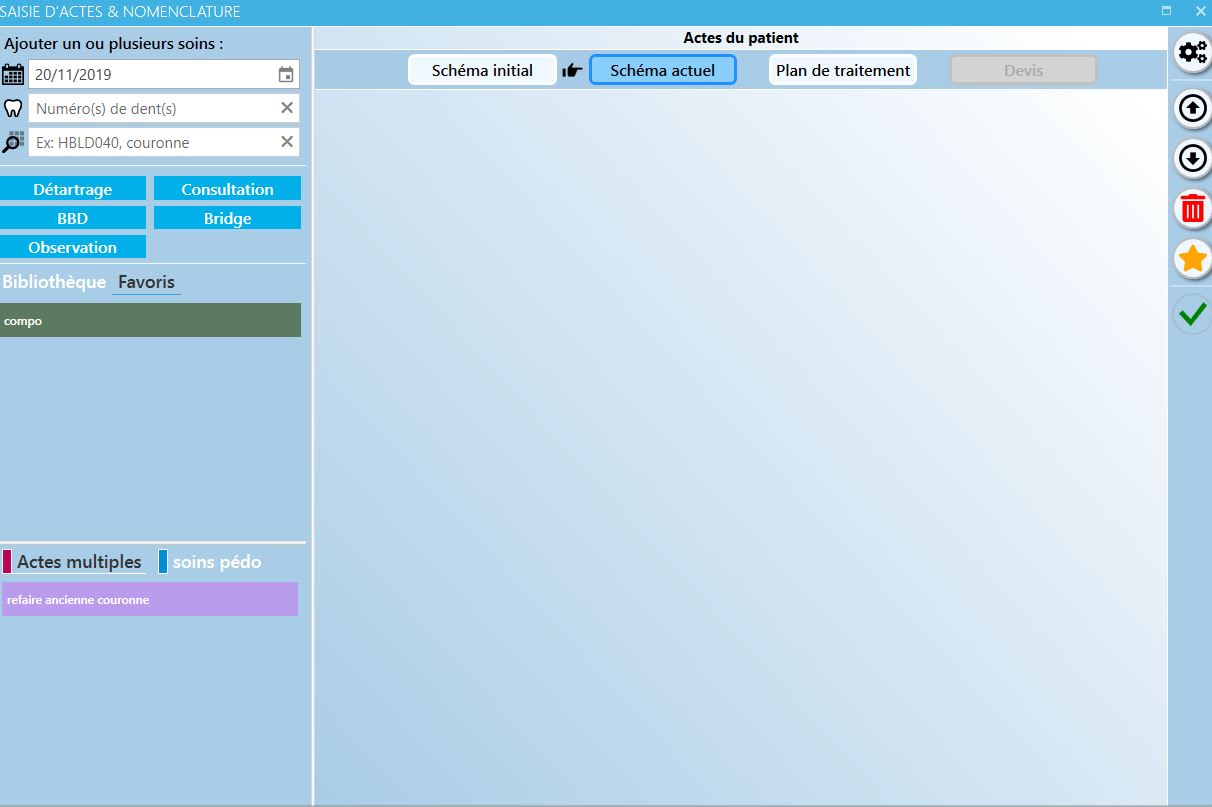
Task: Click the Bridge quick button
Action: coord(227,218)
